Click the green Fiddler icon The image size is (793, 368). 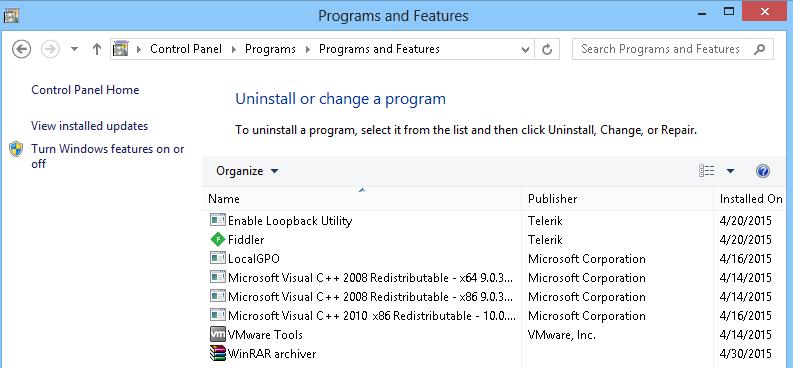pos(217,239)
